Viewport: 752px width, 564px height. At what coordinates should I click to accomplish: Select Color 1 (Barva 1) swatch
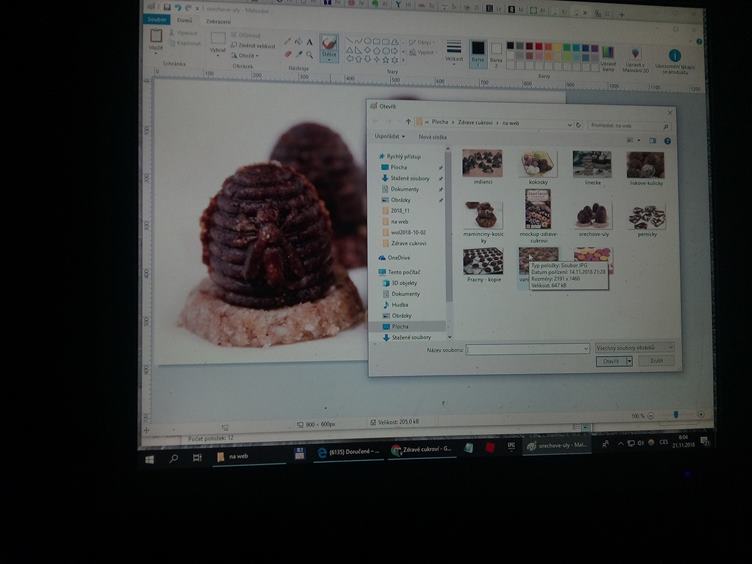coord(478,52)
